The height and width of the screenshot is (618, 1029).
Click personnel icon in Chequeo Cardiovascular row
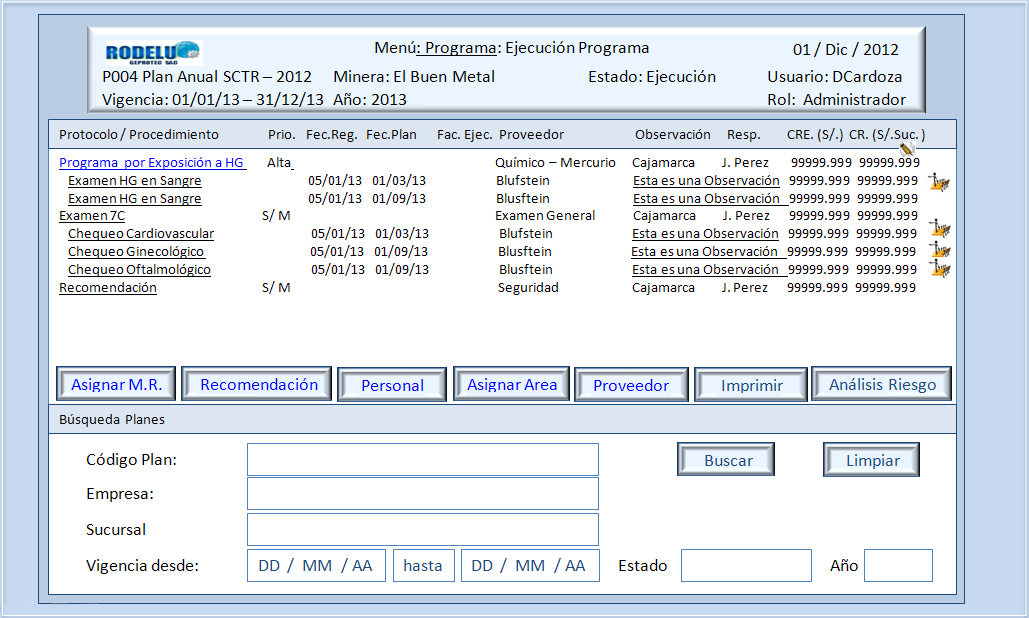[940, 228]
